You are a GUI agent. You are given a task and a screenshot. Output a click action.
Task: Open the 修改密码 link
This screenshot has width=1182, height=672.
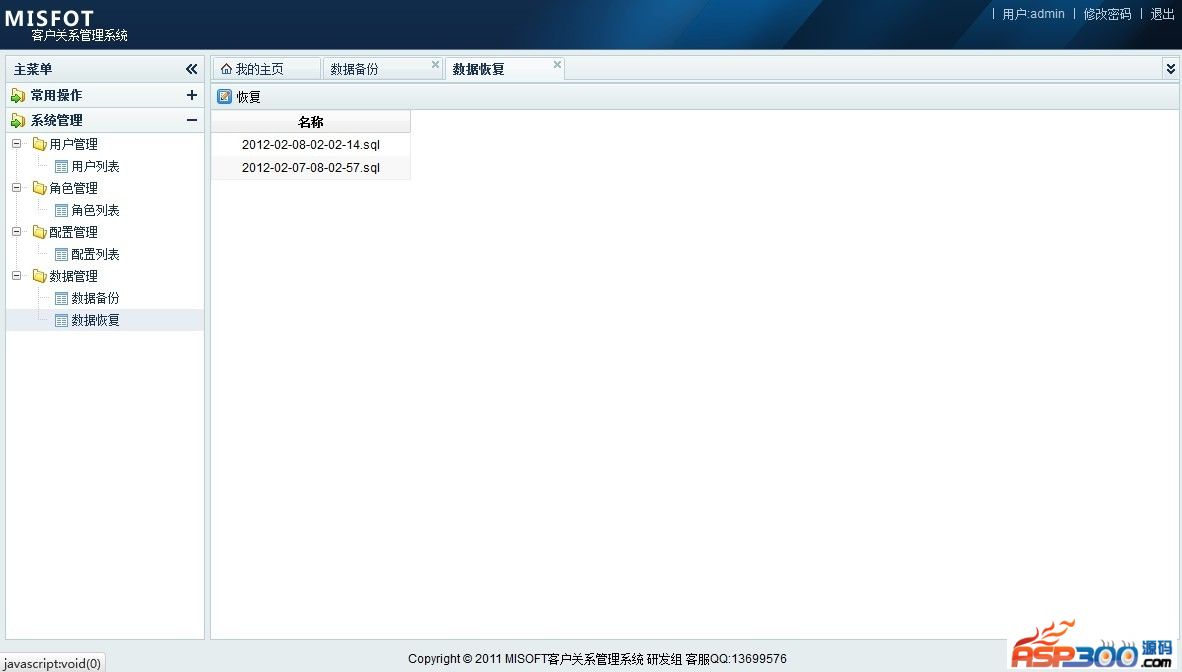(1107, 14)
